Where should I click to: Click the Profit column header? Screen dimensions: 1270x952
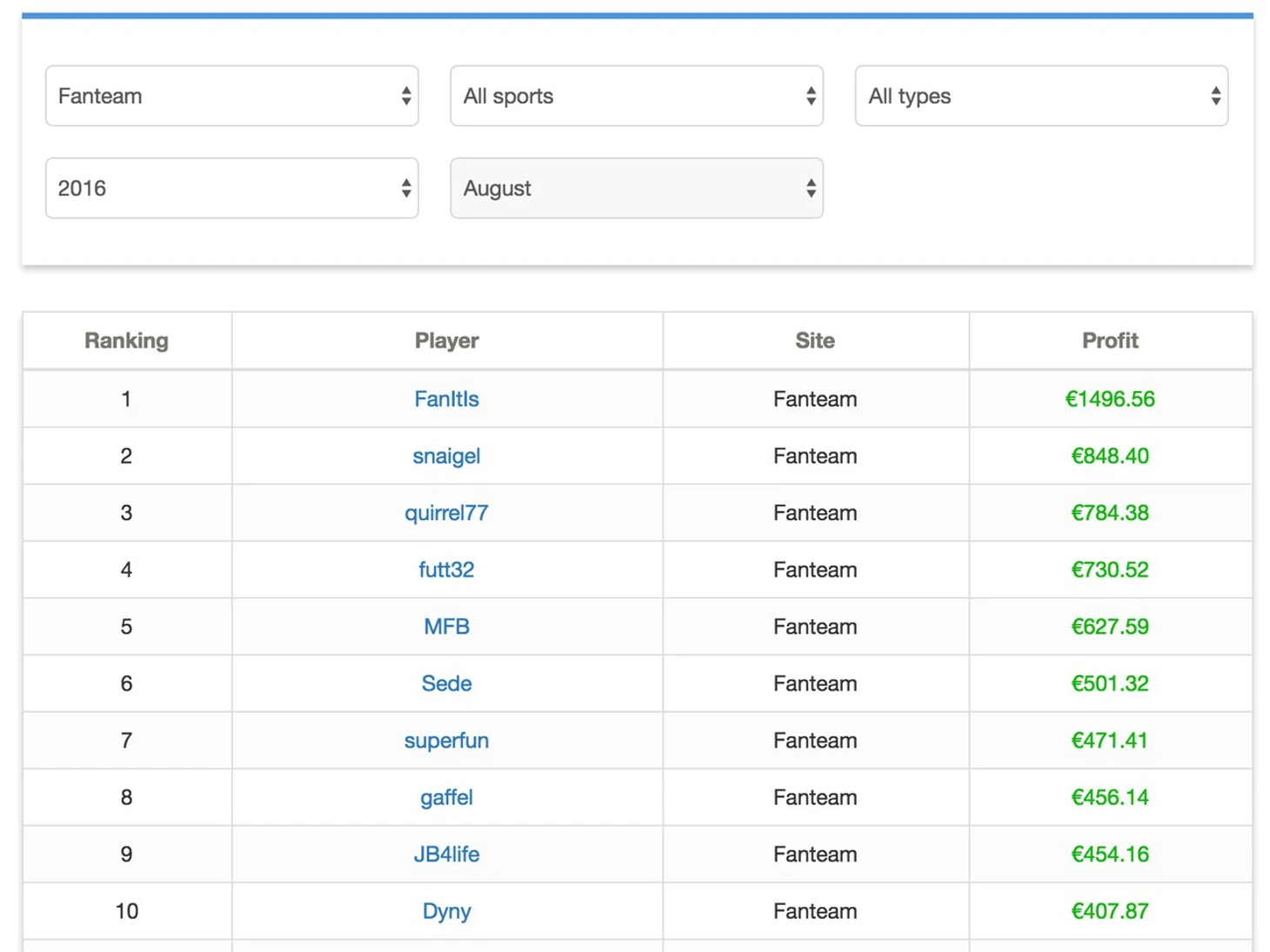1109,341
